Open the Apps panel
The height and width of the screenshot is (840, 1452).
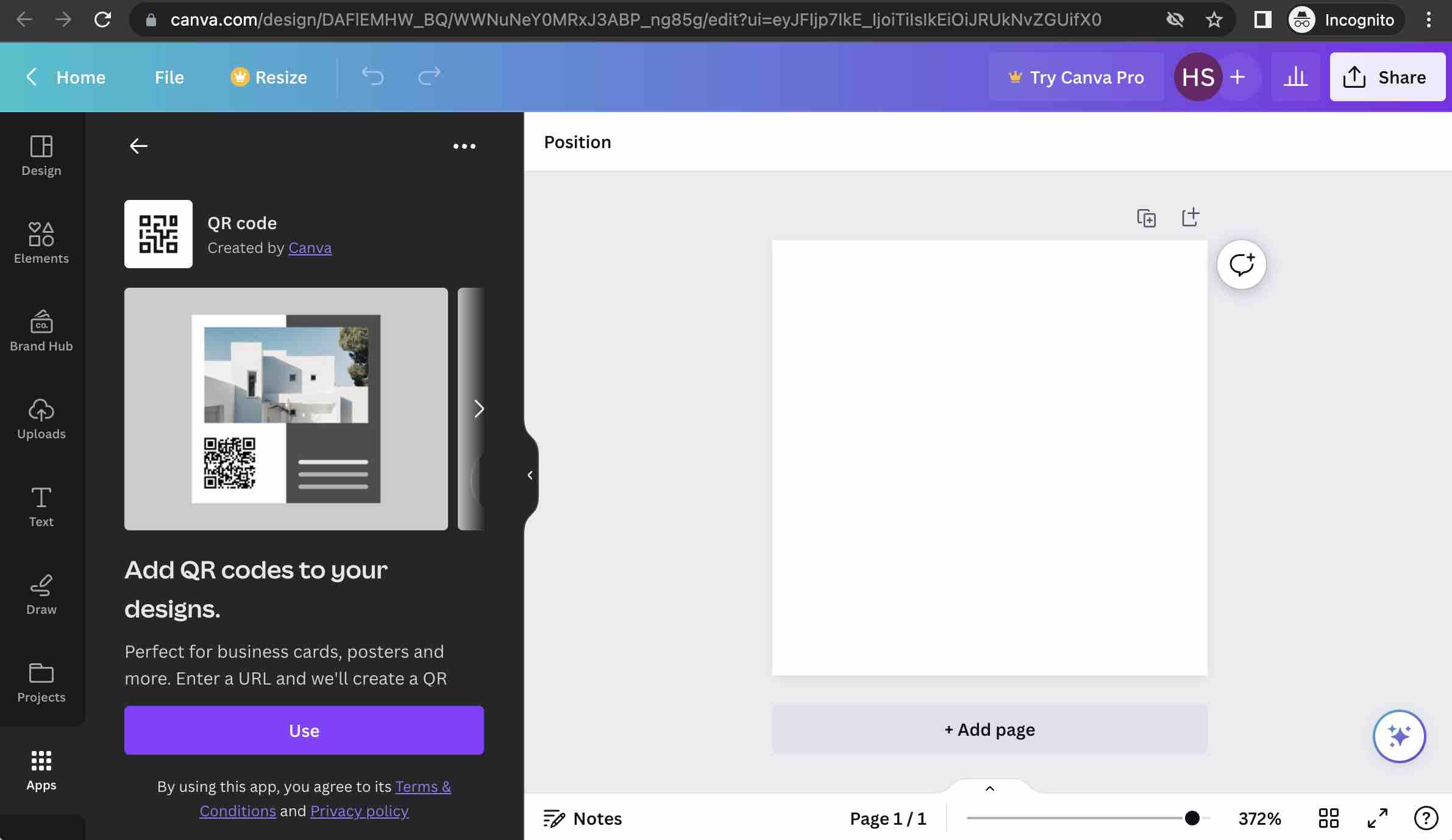41,770
